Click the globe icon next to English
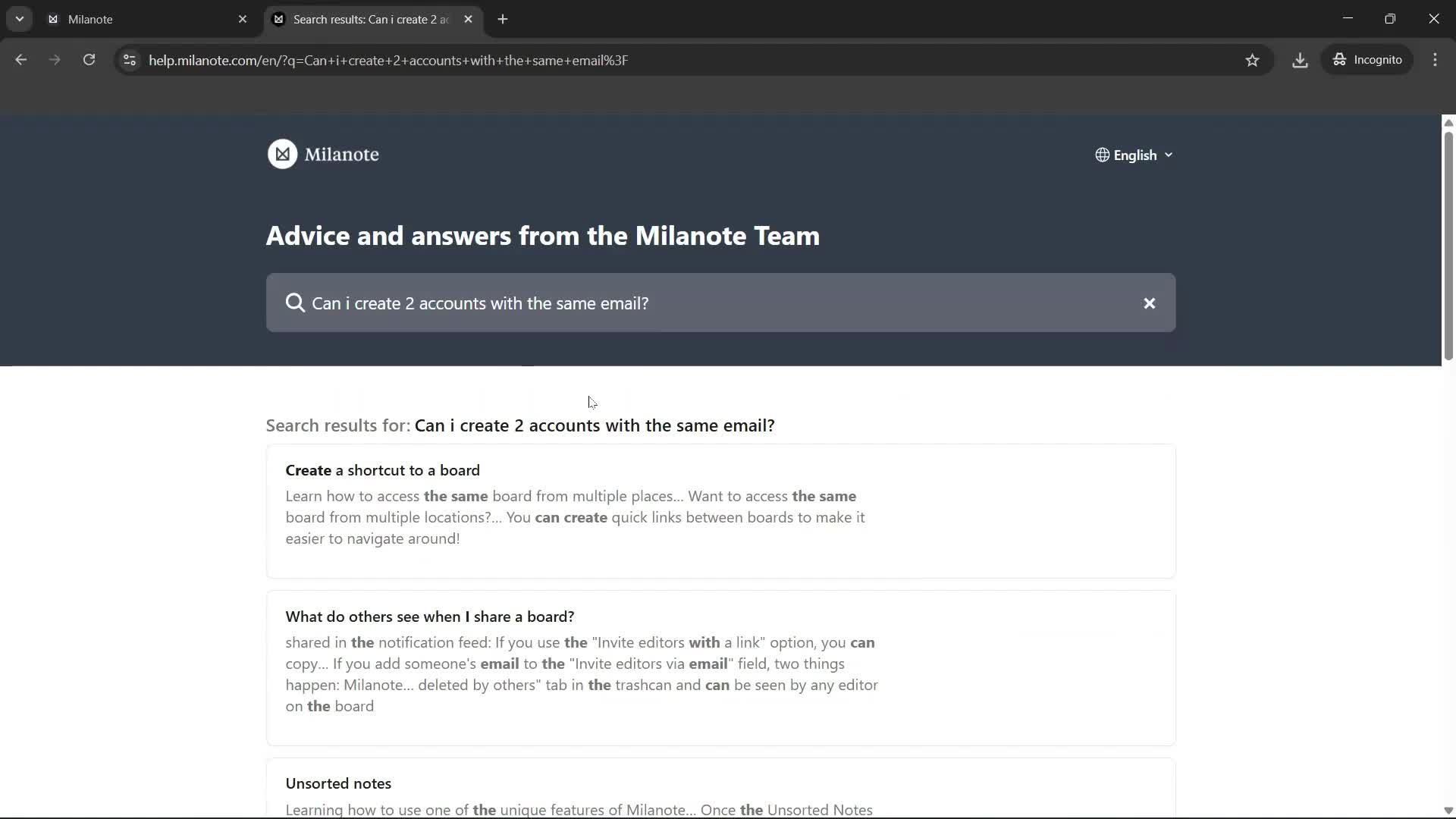Screen dimensions: 1456x819 (x=1102, y=155)
